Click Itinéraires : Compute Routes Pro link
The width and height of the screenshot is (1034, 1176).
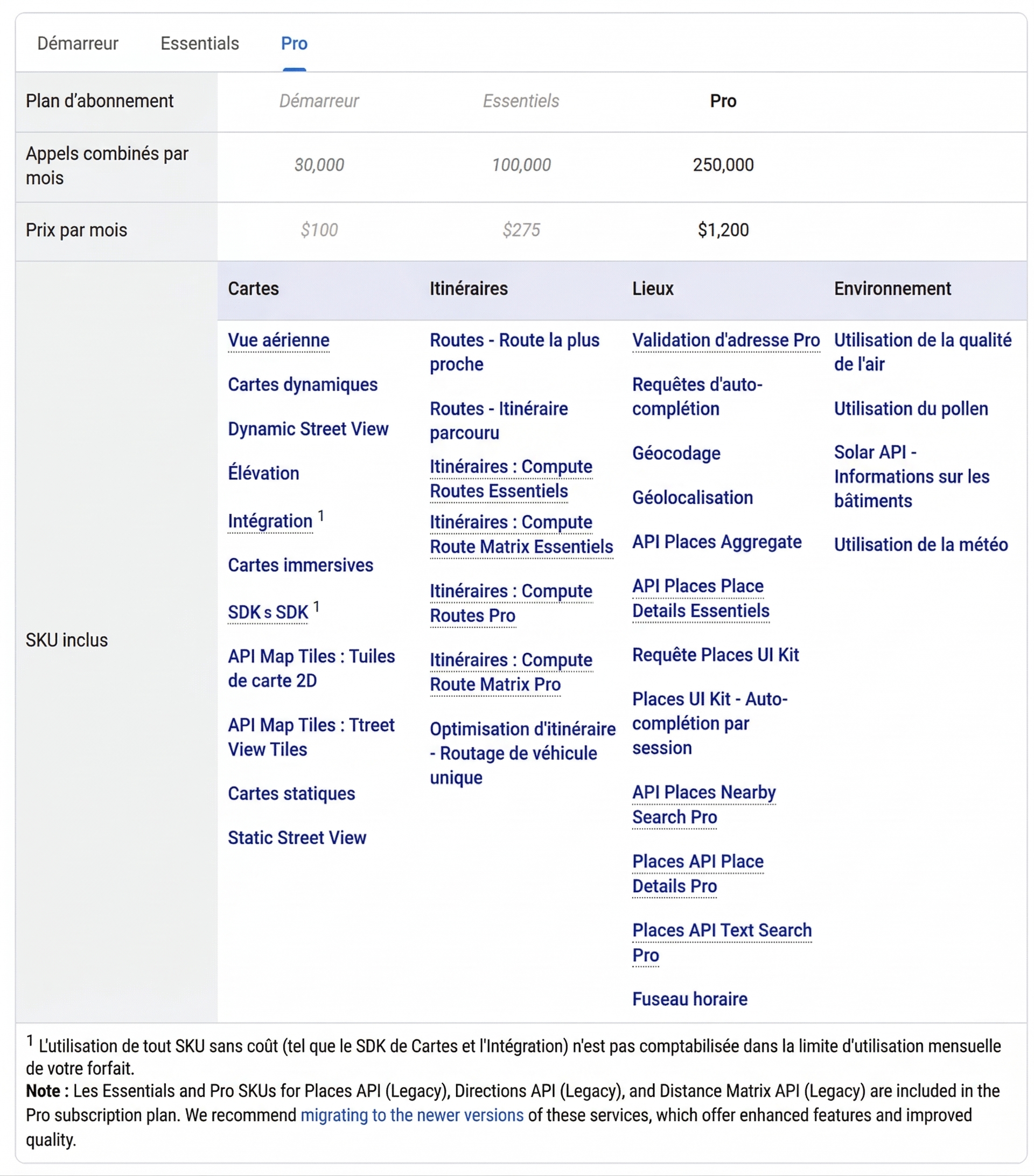[511, 603]
